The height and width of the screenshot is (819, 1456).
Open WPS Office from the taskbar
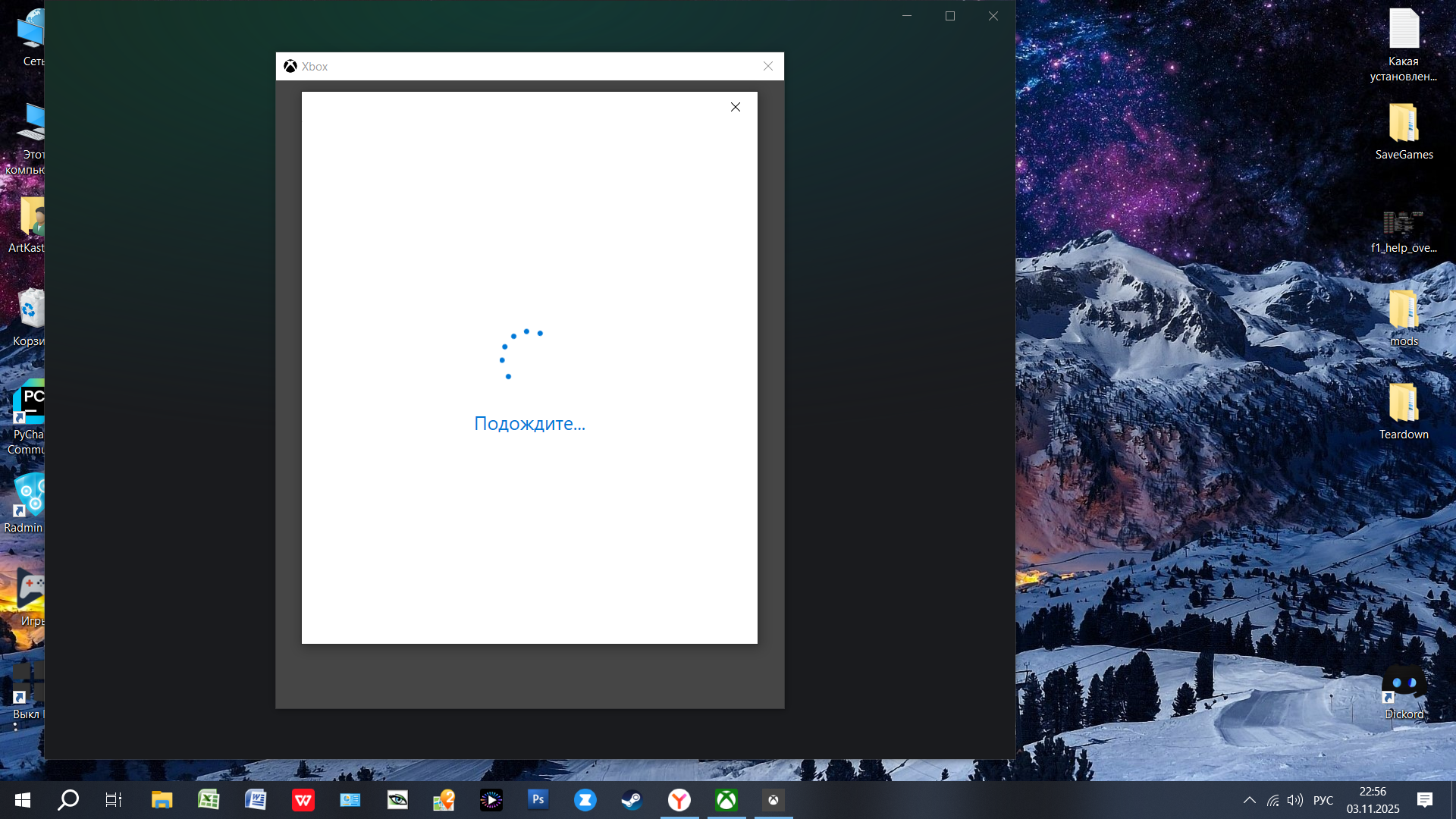303,799
